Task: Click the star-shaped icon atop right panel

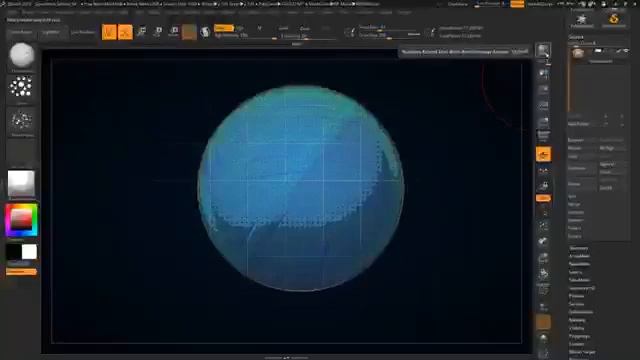Action: click(582, 20)
